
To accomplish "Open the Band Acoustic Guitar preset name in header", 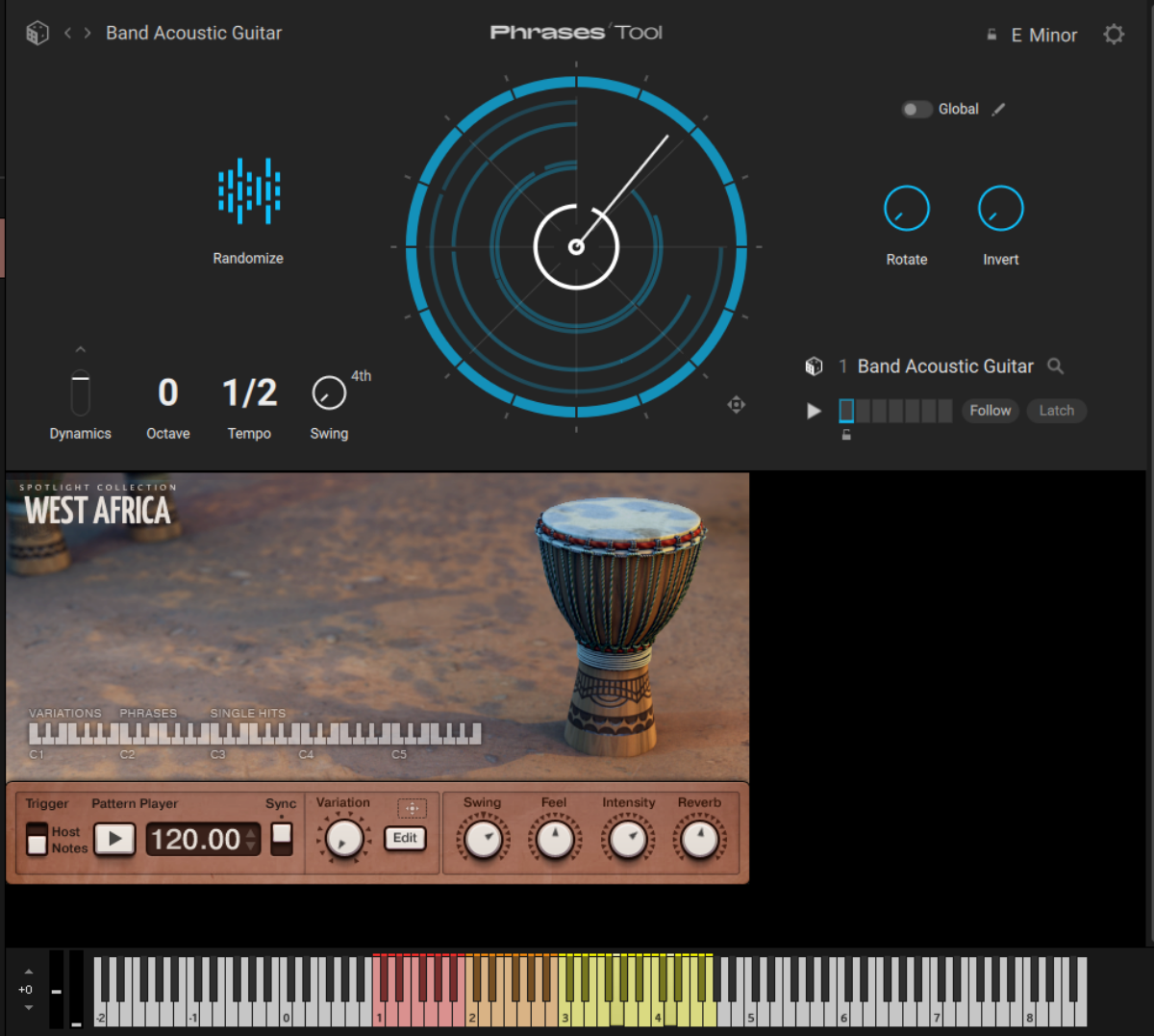I will 193,33.
